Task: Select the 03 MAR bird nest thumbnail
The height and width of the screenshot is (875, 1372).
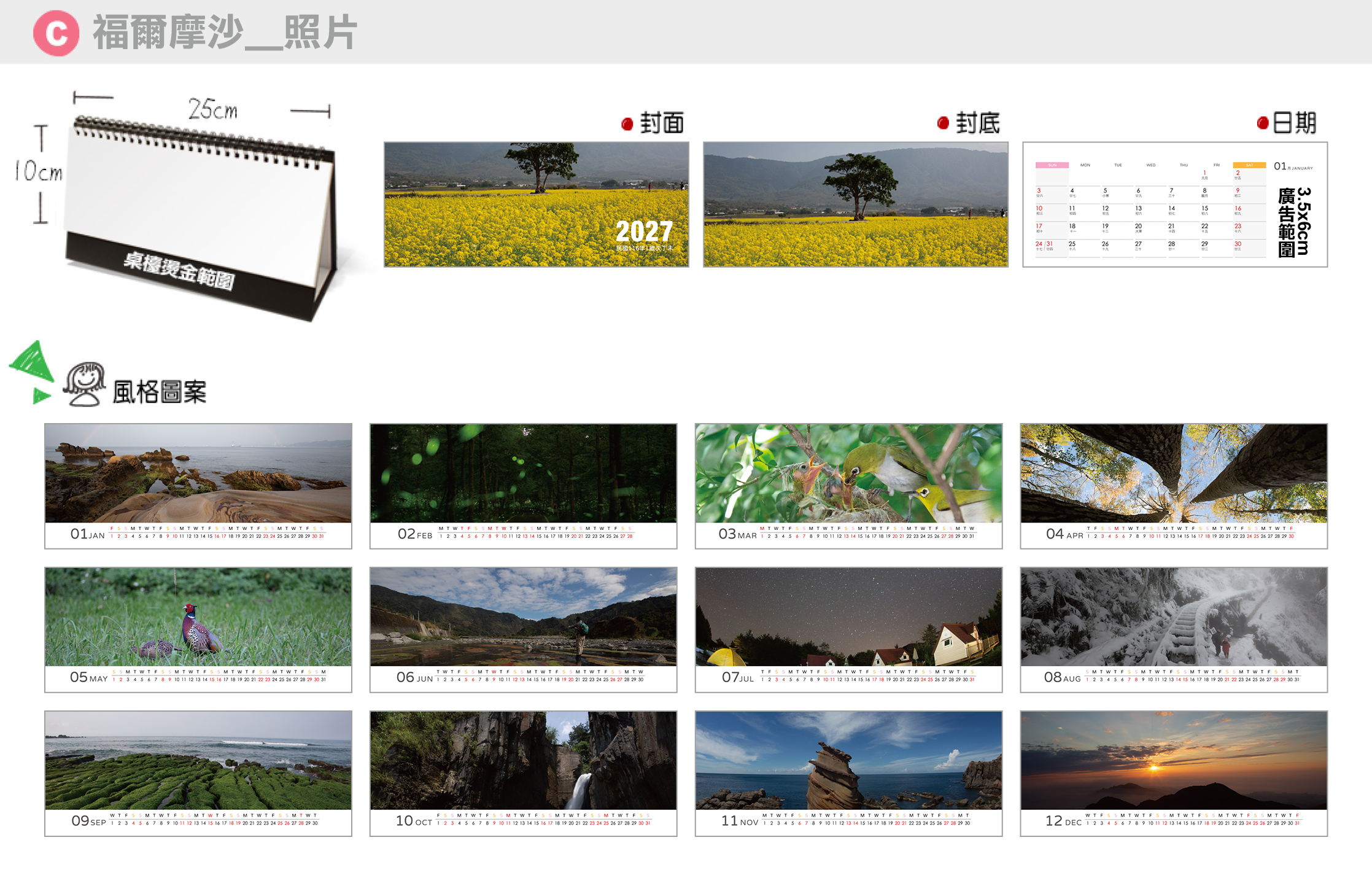Action: (x=849, y=486)
